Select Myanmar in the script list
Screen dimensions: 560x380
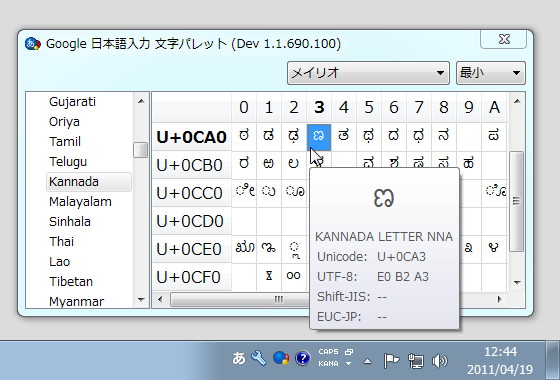tap(76, 301)
